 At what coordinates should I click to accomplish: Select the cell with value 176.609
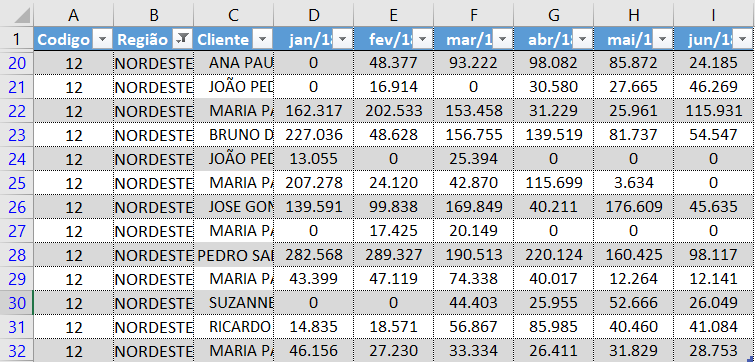[x=633, y=207]
